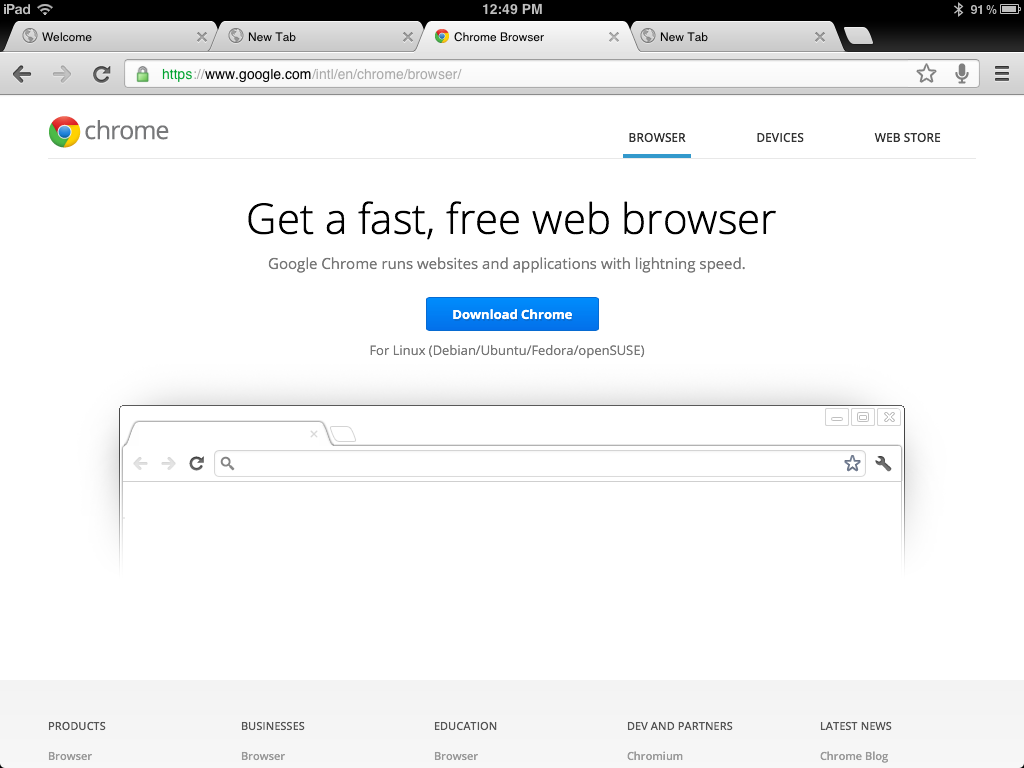Screen dimensions: 1024x768
Task: Select the BROWSER navigation item
Action: 657,138
